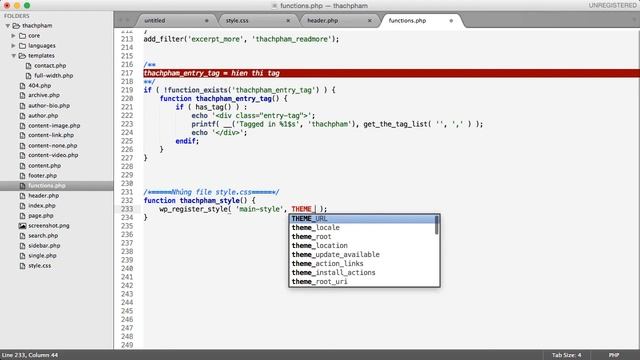This screenshot has height=360, width=640.
Task: Switch to the untitled tab
Action: tap(176, 20)
